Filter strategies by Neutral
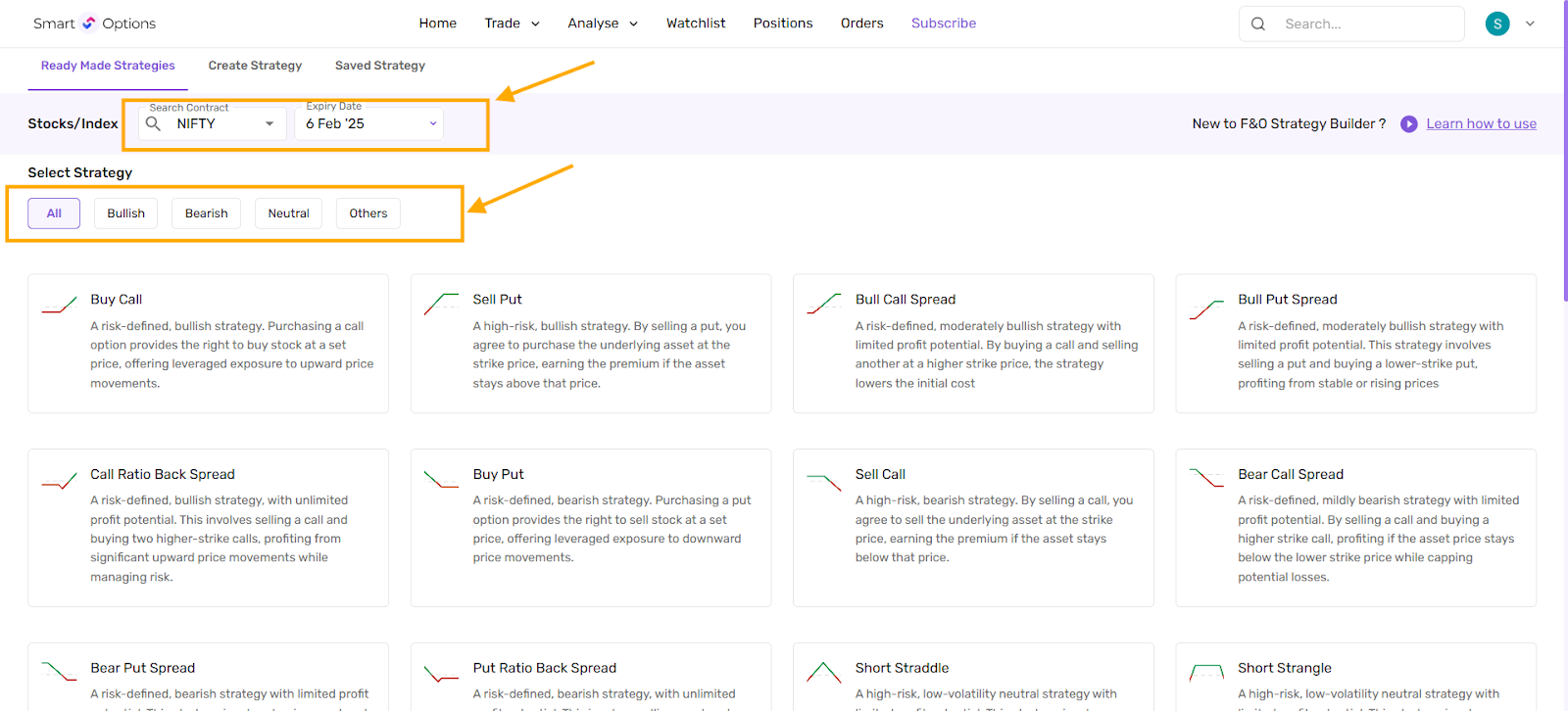This screenshot has width=1568, height=711. coord(288,213)
